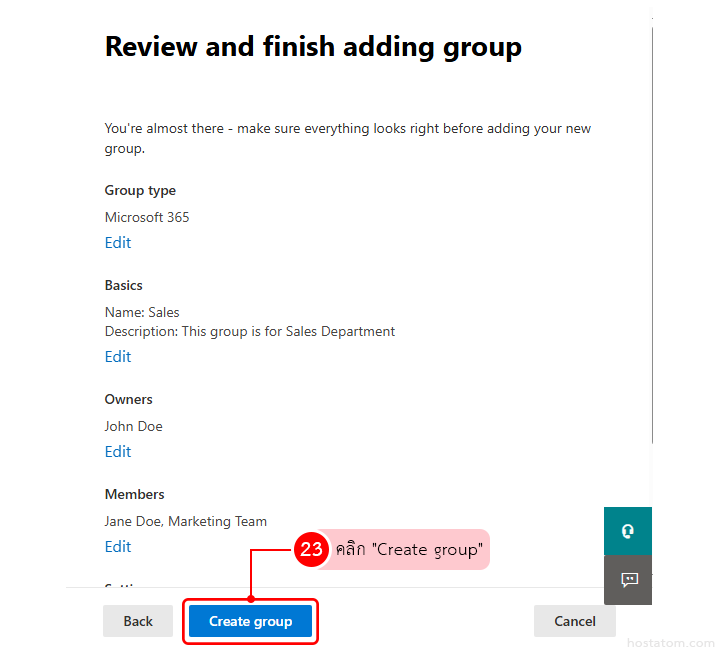
Task: Click "Jane Doe, Marketing Team" members text
Action: coord(186,521)
